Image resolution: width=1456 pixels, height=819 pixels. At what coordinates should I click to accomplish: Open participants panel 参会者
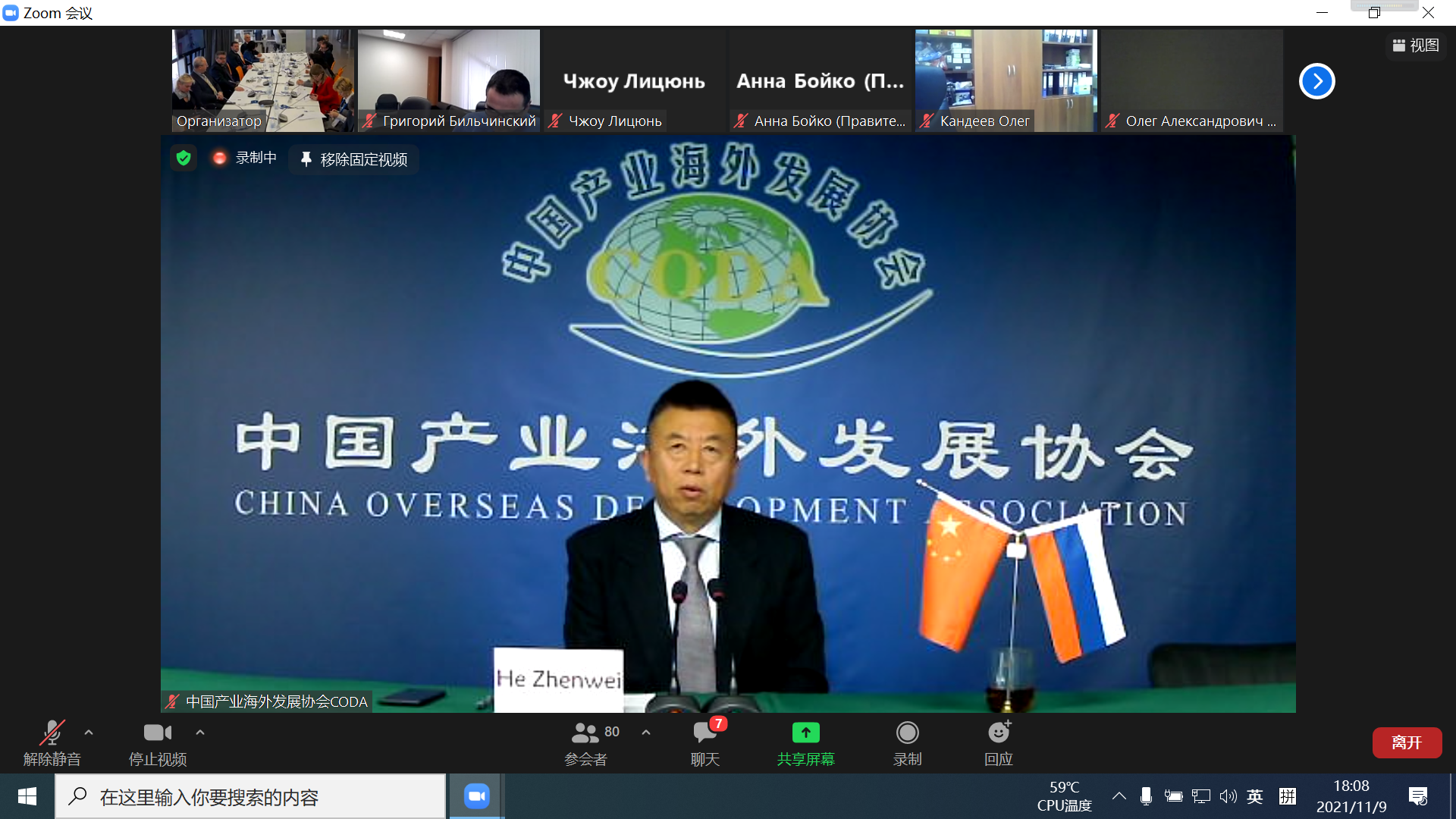tap(586, 743)
